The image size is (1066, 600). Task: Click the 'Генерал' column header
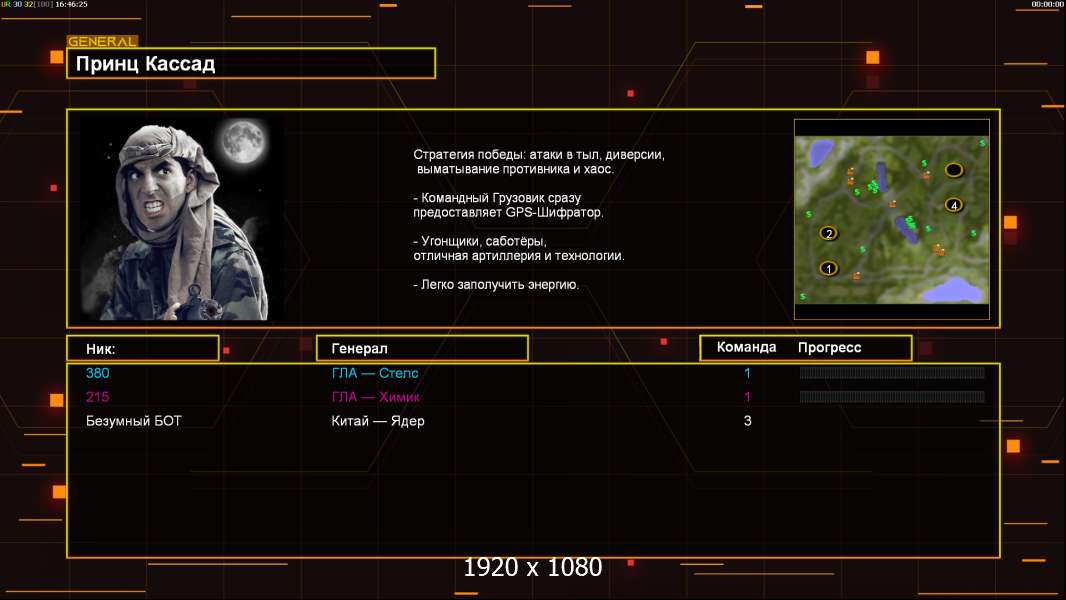(x=422, y=348)
